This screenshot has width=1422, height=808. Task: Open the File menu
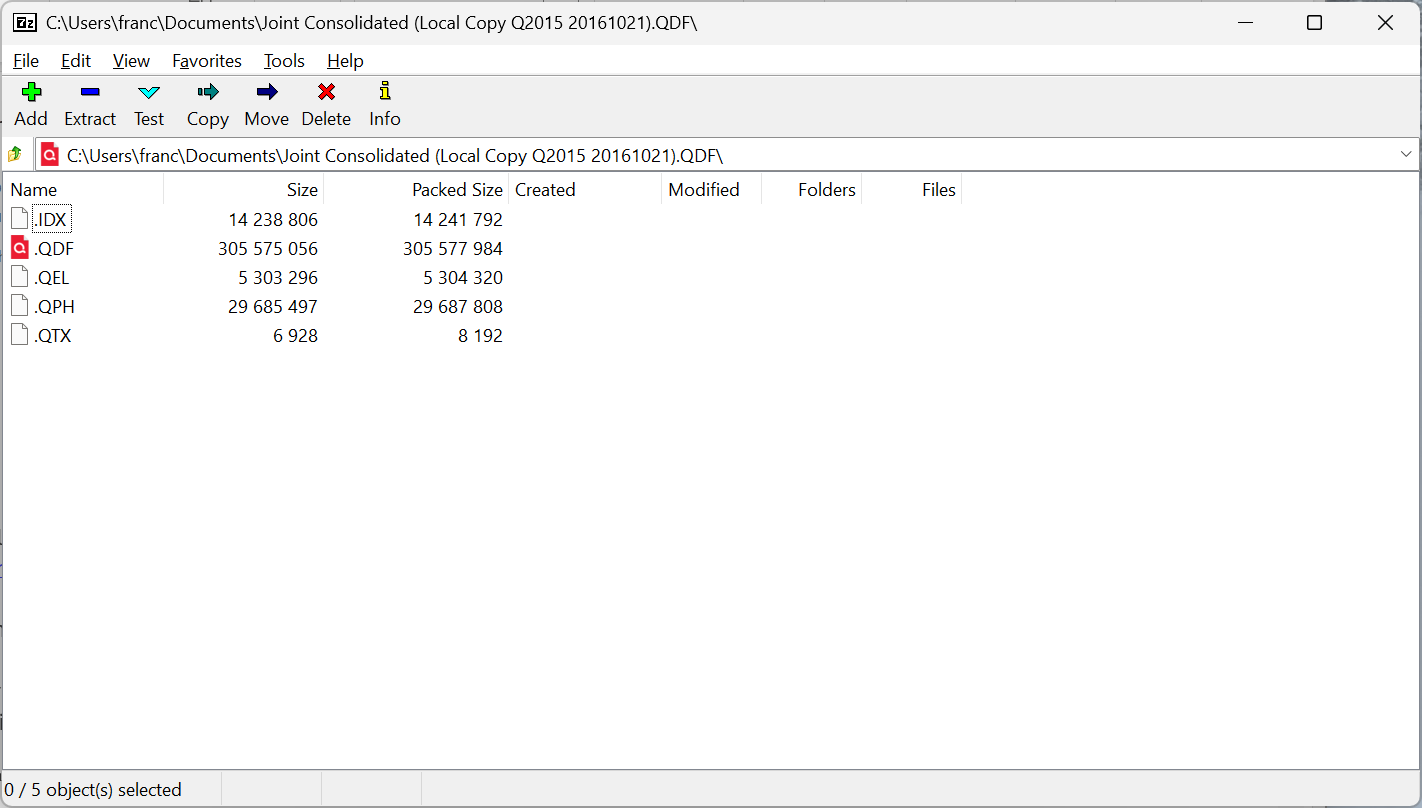26,61
